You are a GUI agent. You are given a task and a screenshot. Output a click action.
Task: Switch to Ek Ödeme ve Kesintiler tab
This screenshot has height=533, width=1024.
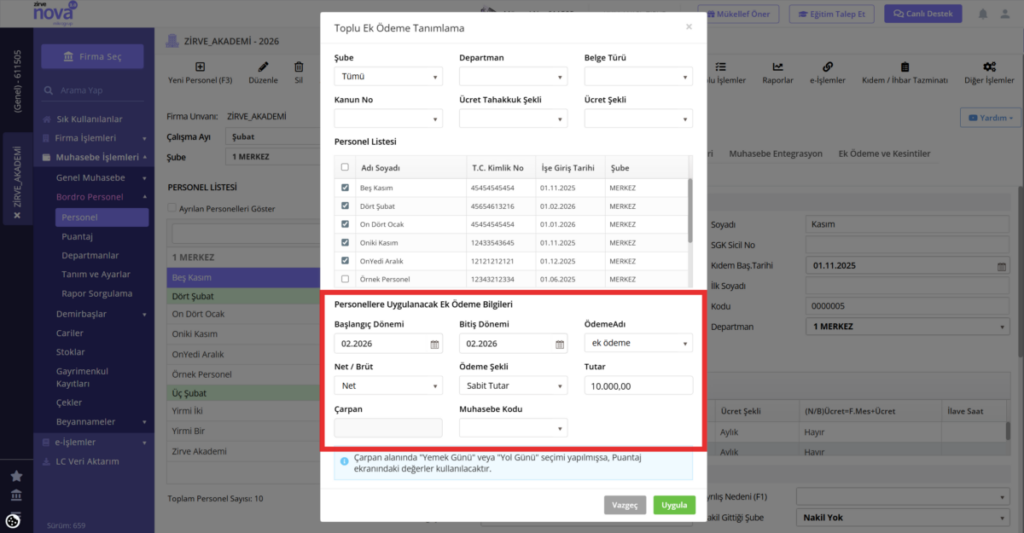coord(884,153)
